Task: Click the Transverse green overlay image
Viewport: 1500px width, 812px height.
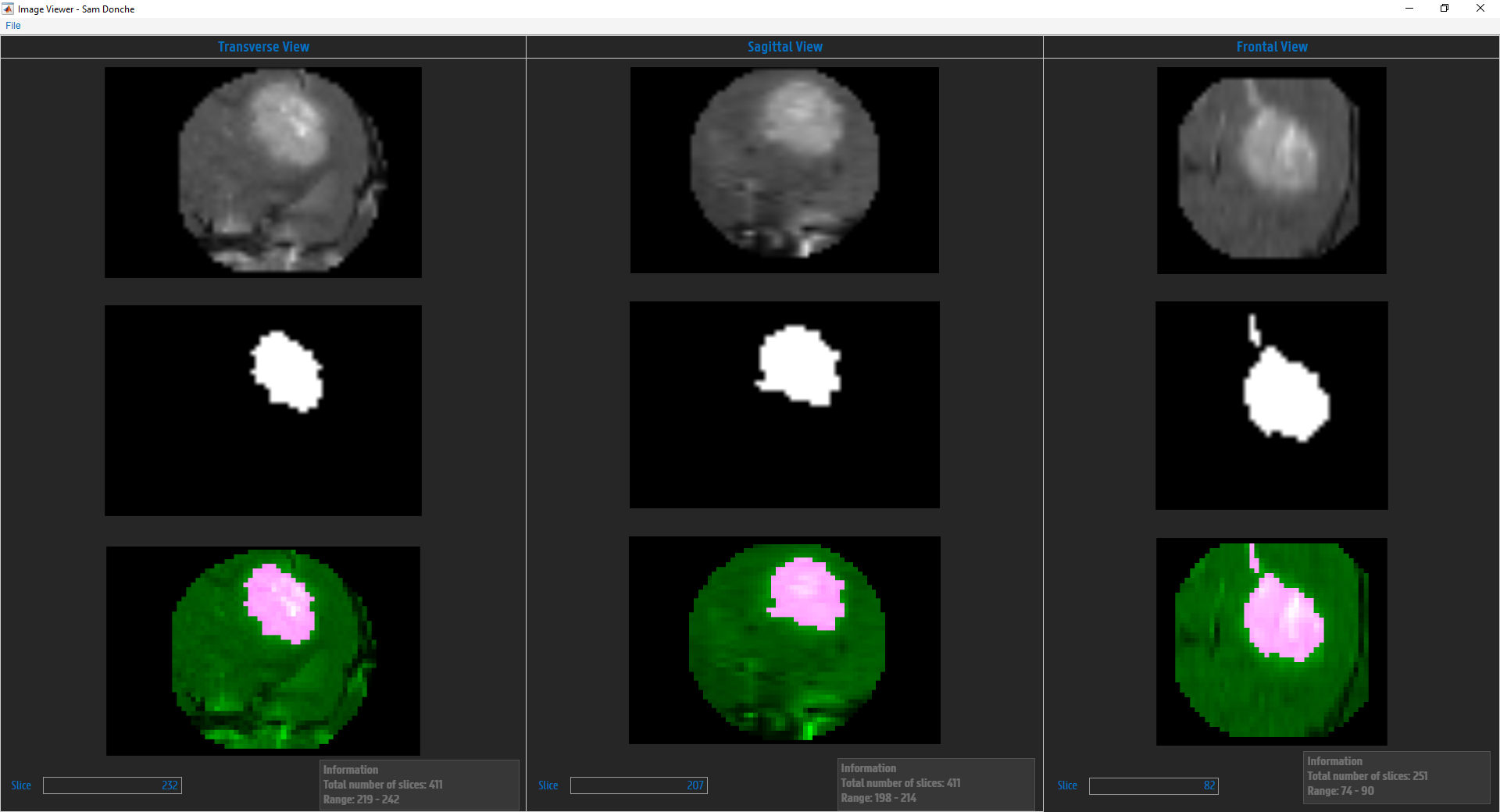Action: pyautogui.click(x=263, y=650)
